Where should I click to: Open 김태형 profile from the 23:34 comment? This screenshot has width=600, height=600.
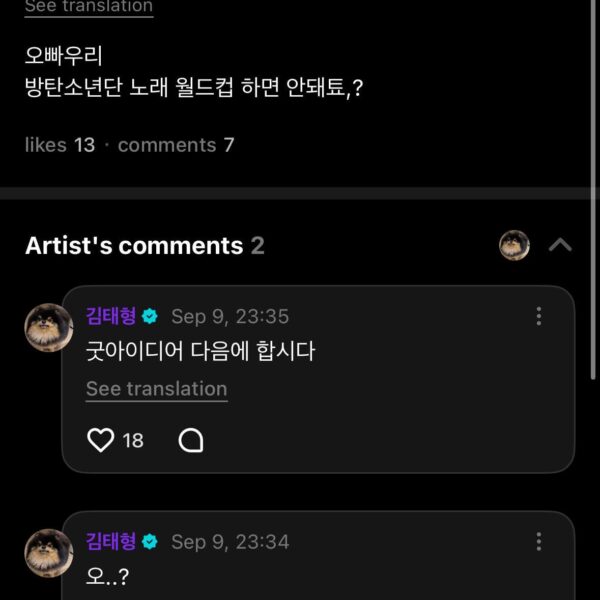(x=110, y=541)
